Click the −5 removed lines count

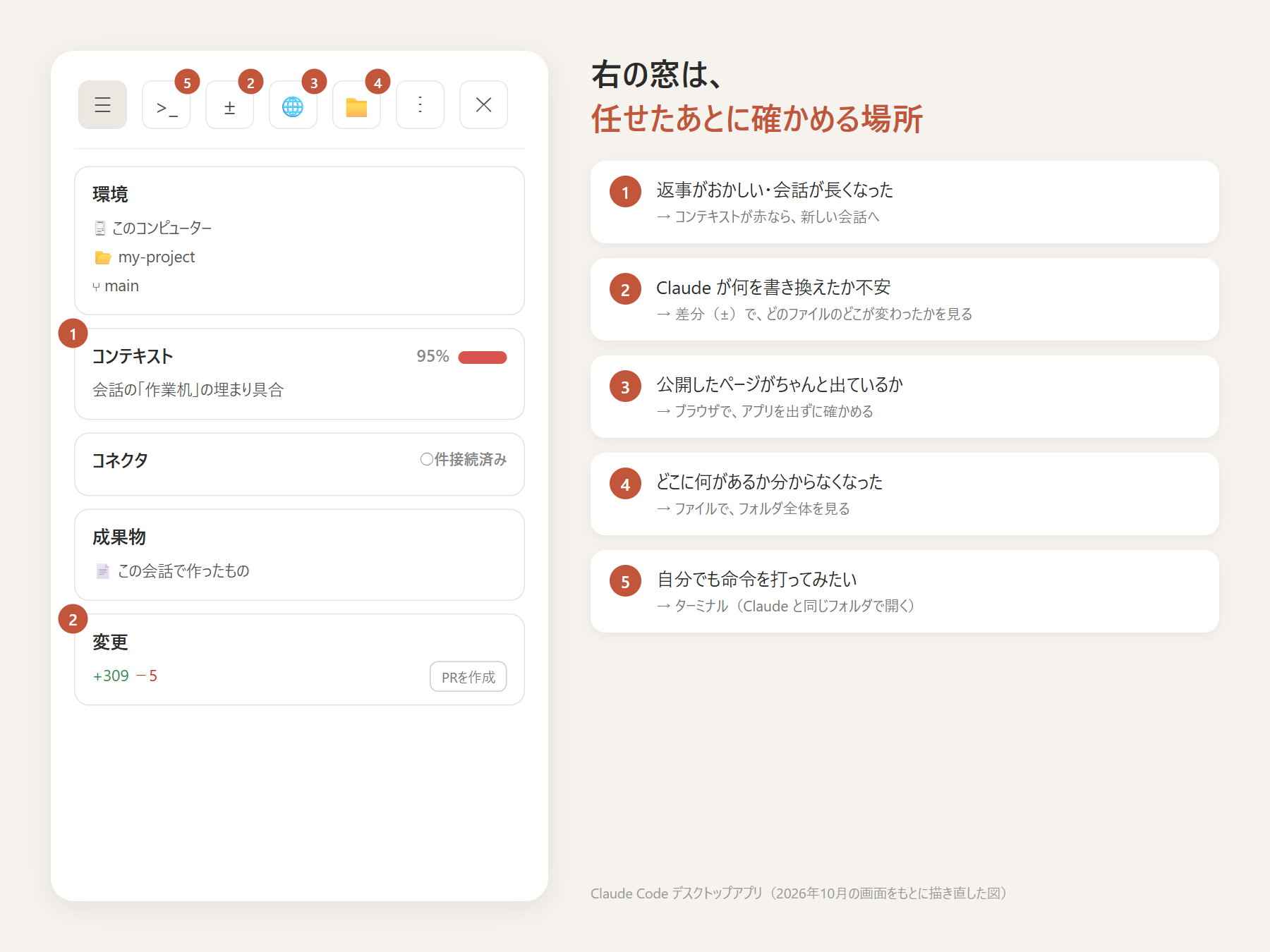(147, 676)
